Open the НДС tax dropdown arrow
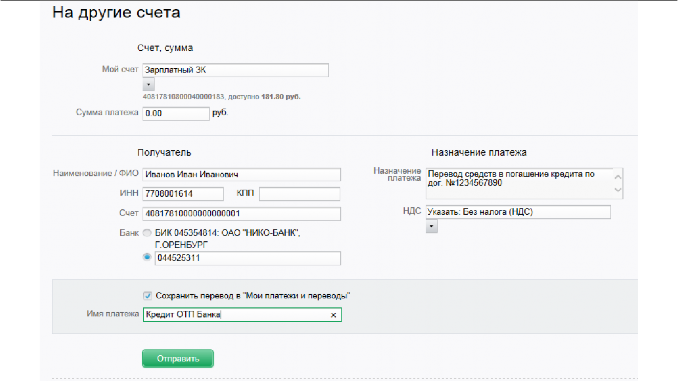Image resolution: width=678 pixels, height=381 pixels. point(432,227)
